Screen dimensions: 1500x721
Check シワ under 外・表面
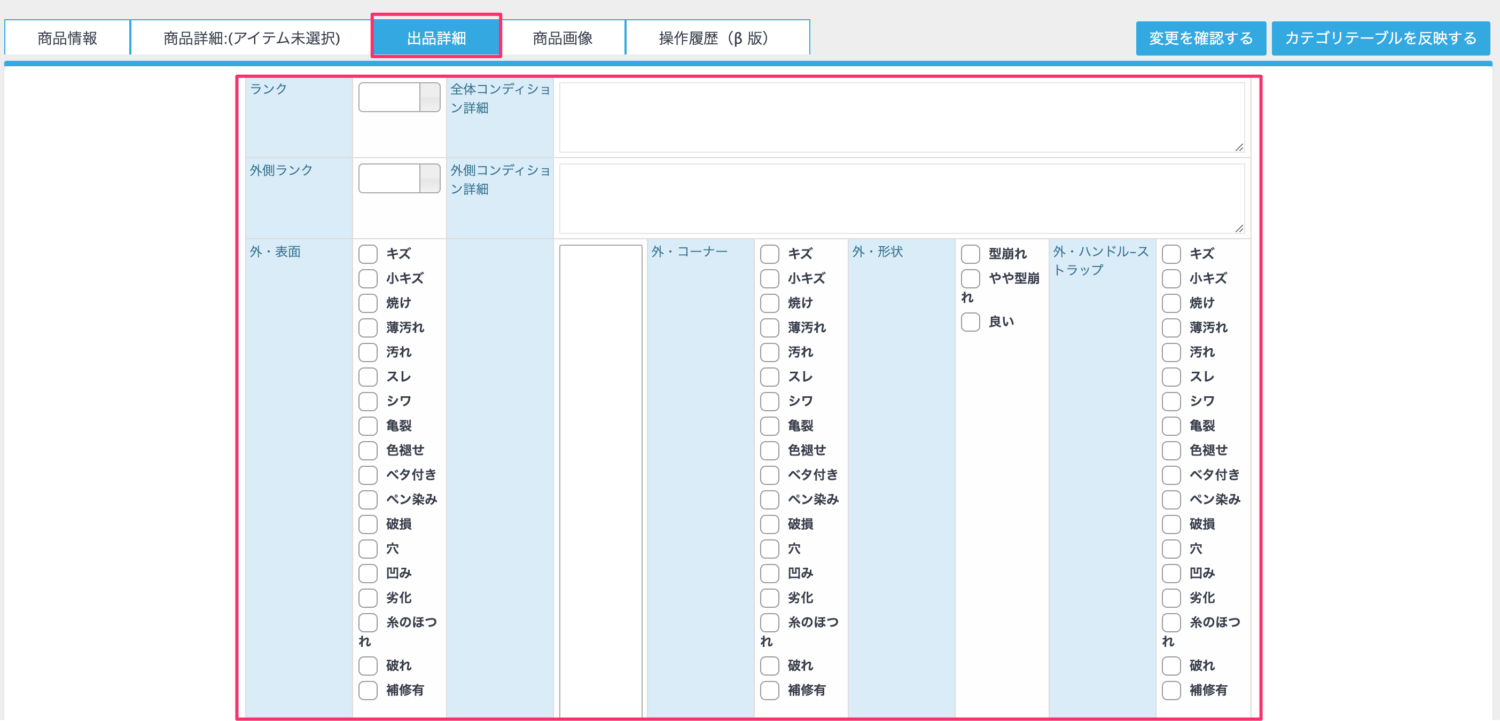click(x=368, y=401)
